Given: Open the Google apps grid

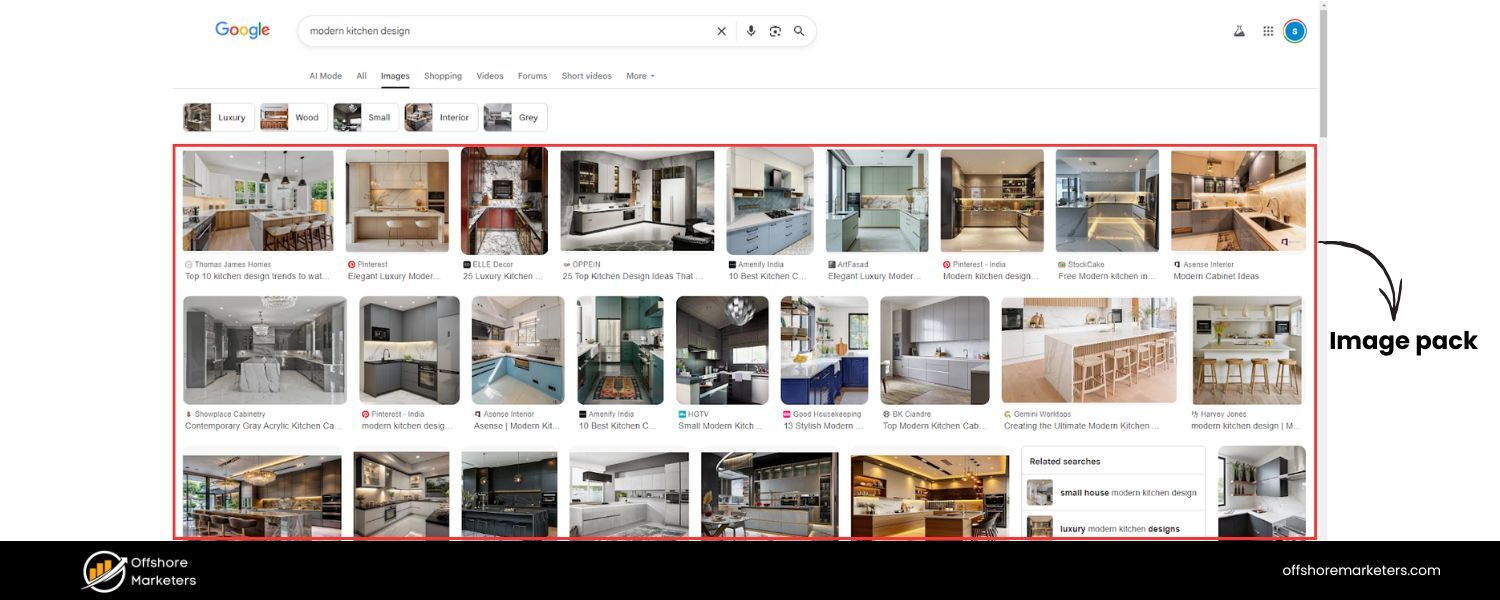Looking at the screenshot, I should (1268, 31).
